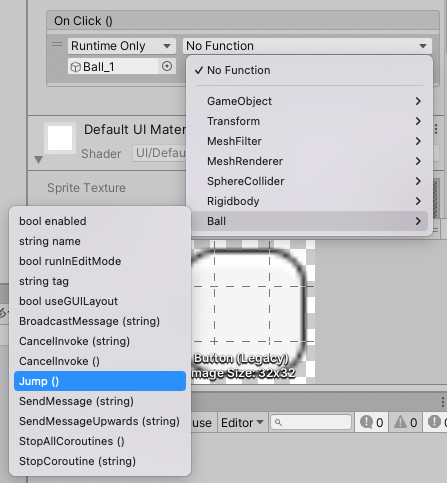Select SendMessage (string) function
The width and height of the screenshot is (447, 483).
pos(100,401)
